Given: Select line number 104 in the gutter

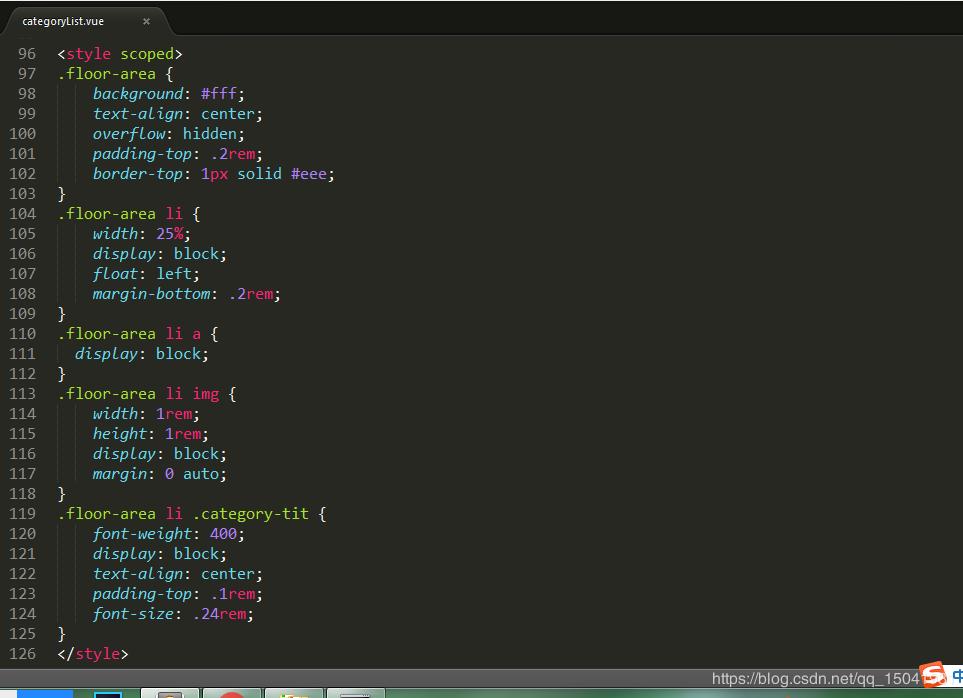Looking at the screenshot, I should click(x=22, y=214).
